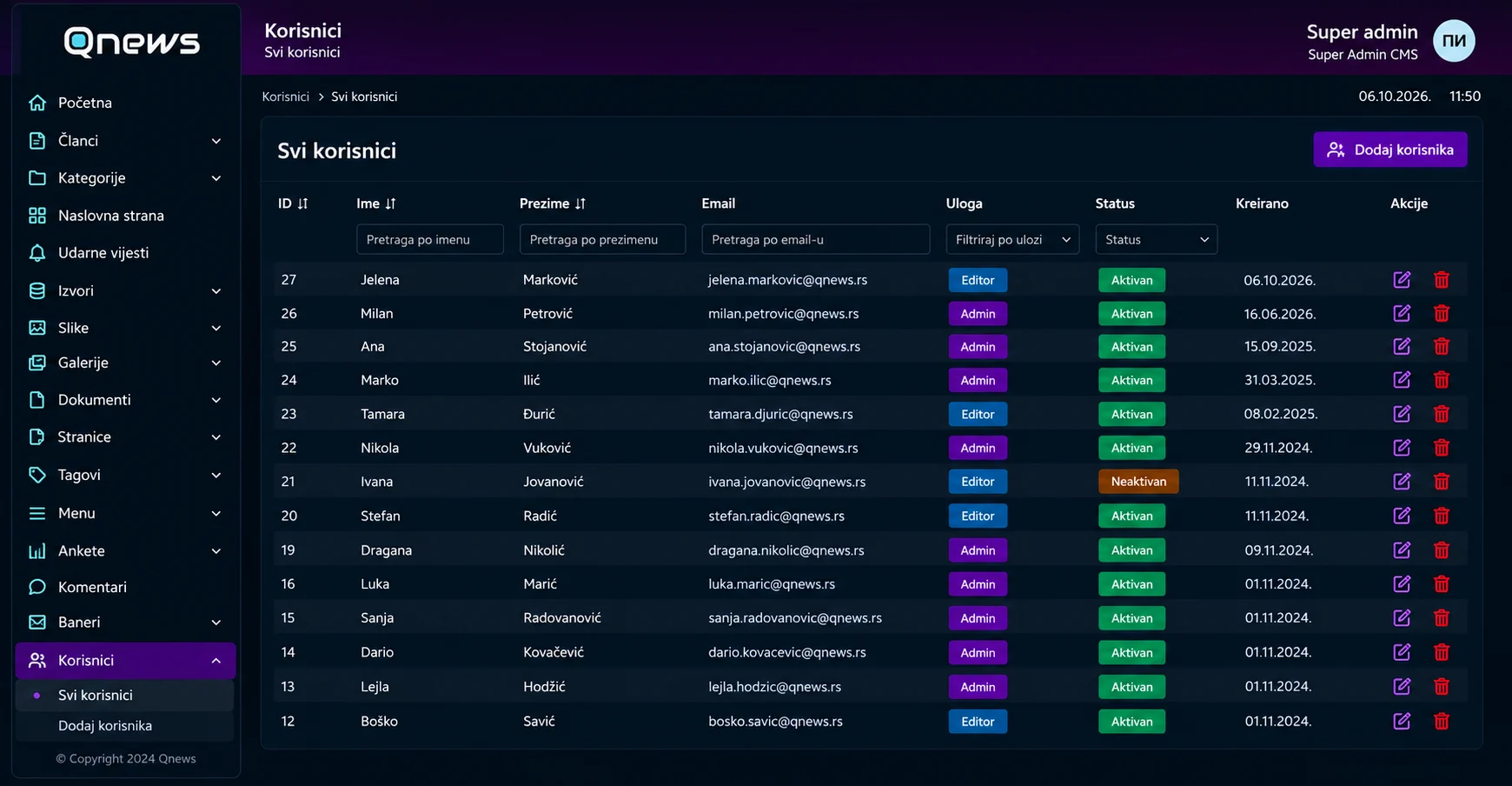Viewport: 1512px width, 786px height.
Task: Click email jelena.markovic@qnews.rs
Action: (x=787, y=280)
